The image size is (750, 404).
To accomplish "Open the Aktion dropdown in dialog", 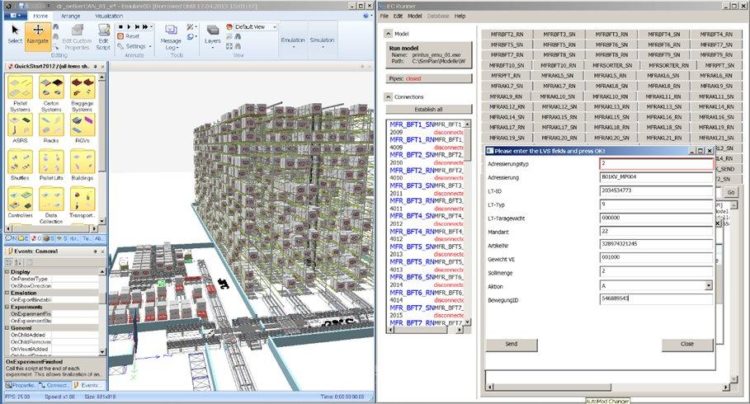I will (708, 285).
